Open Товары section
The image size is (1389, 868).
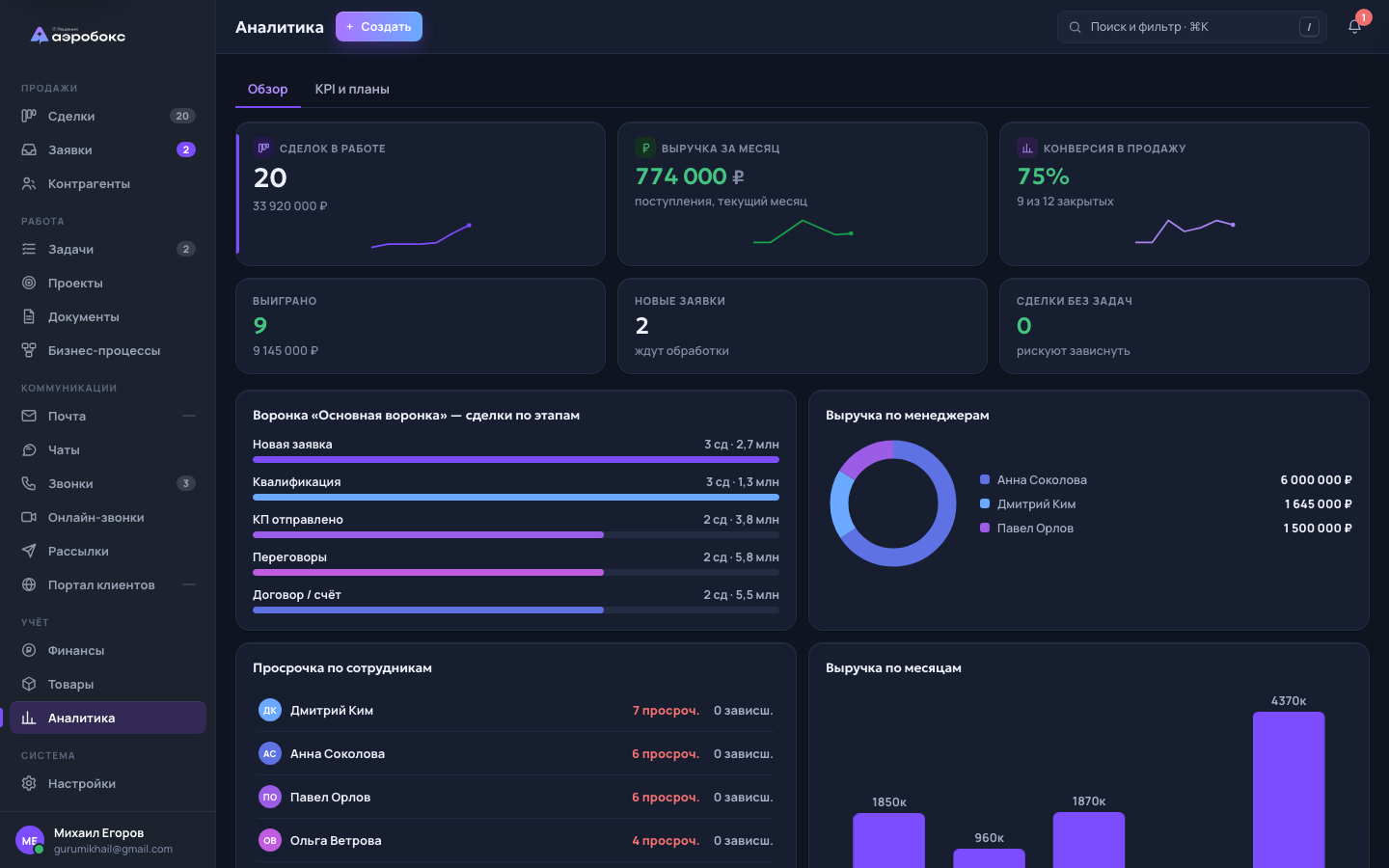[108, 684]
